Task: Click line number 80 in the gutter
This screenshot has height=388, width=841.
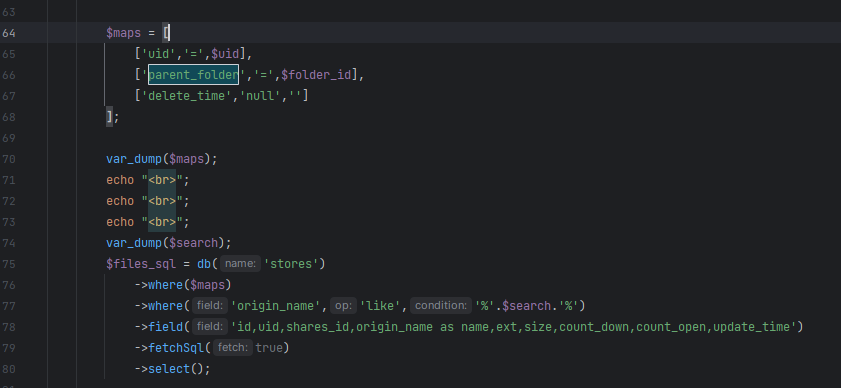Action: pos(9,369)
